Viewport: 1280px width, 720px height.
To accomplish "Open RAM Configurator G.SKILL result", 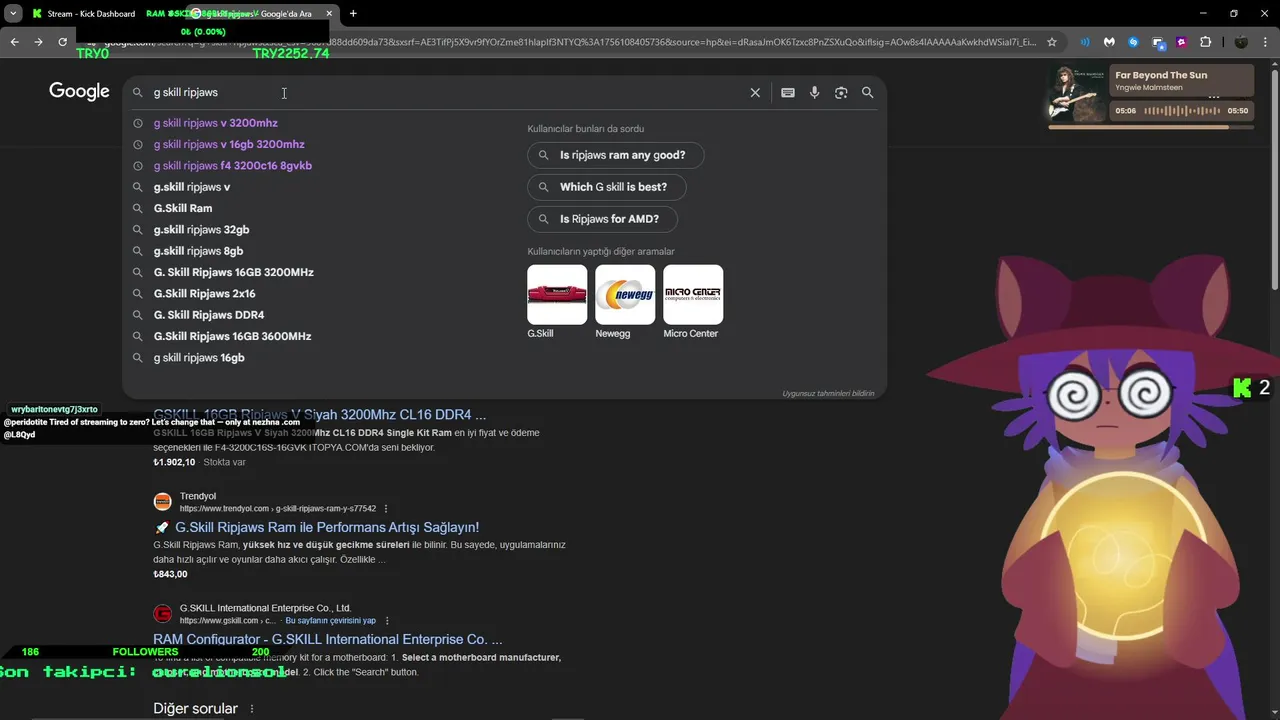I will 328,639.
